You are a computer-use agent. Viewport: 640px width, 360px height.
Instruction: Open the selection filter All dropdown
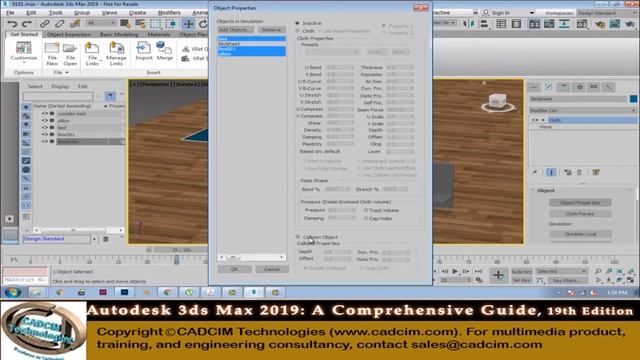click(x=101, y=23)
